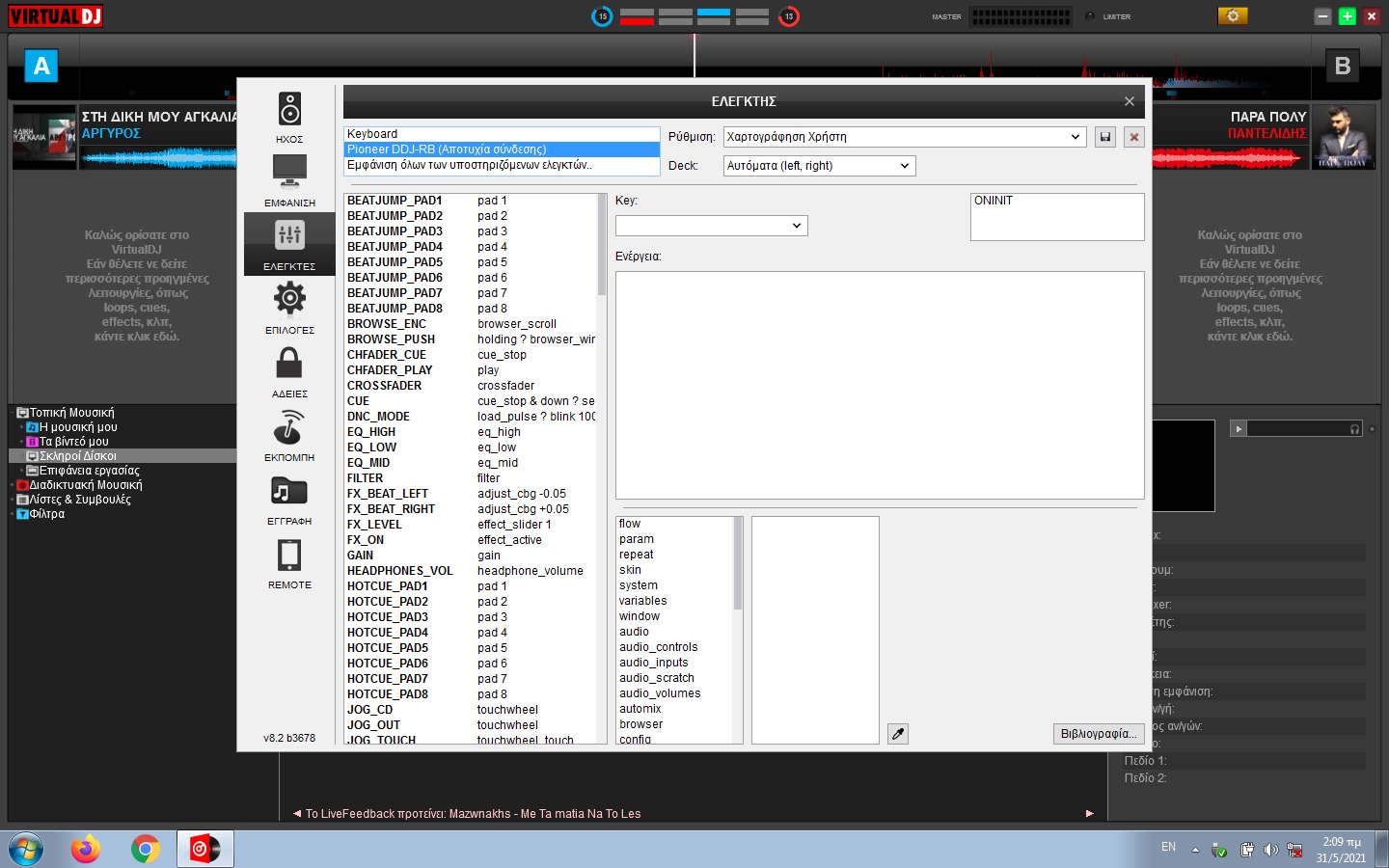Expand the Τοπική Μουσική tree node
The height and width of the screenshot is (868, 1389).
click(x=13, y=413)
